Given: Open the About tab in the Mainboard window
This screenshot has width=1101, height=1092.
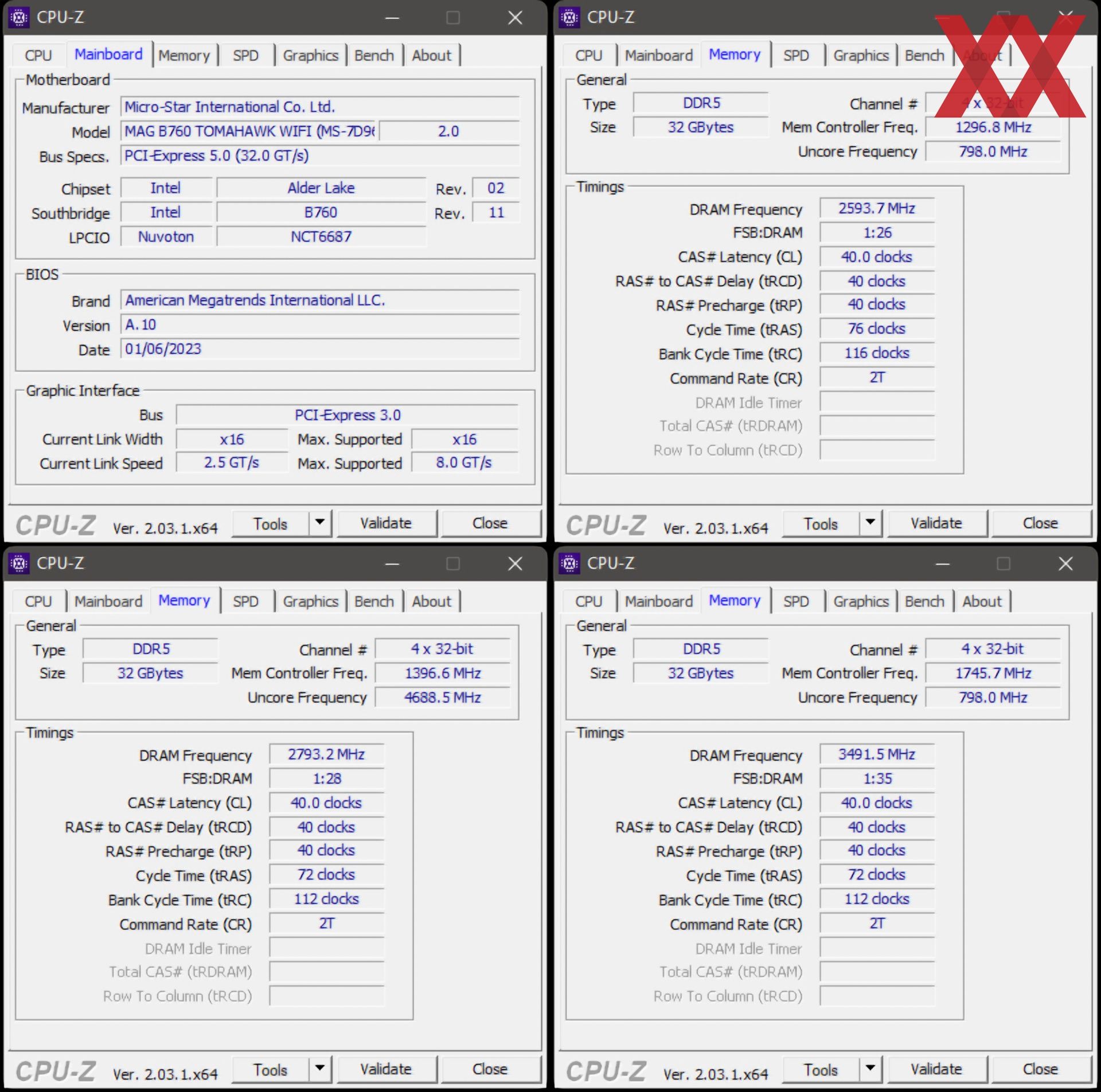Looking at the screenshot, I should coord(431,56).
